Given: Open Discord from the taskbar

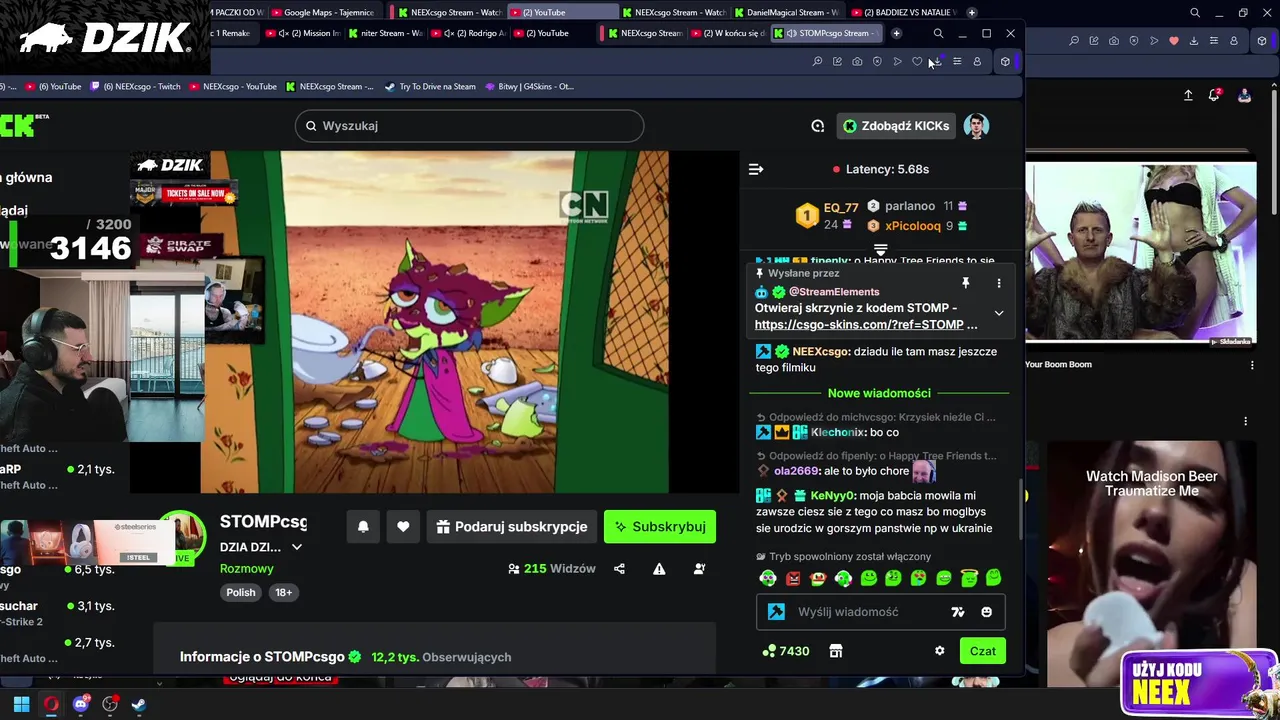Looking at the screenshot, I should pos(81,704).
